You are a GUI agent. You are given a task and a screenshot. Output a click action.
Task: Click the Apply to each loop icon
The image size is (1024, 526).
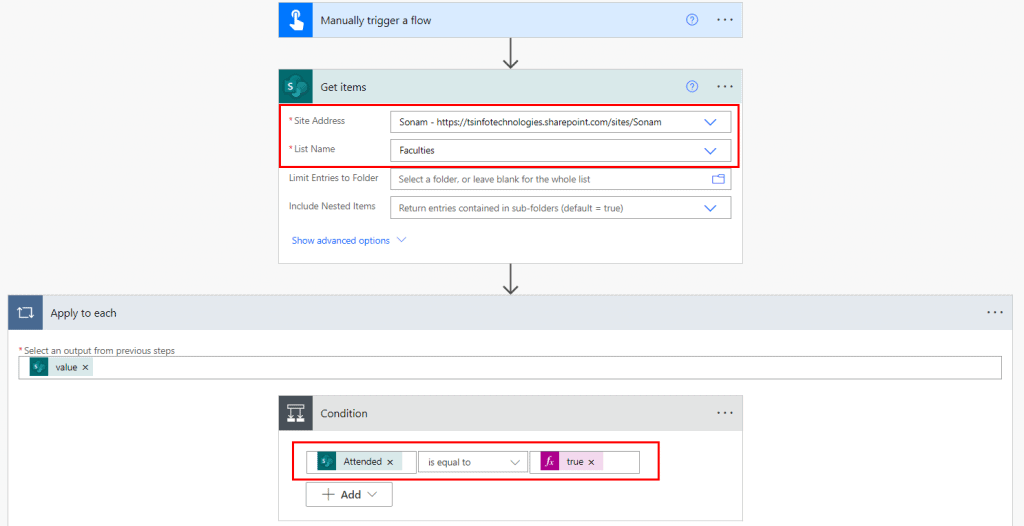(25, 313)
